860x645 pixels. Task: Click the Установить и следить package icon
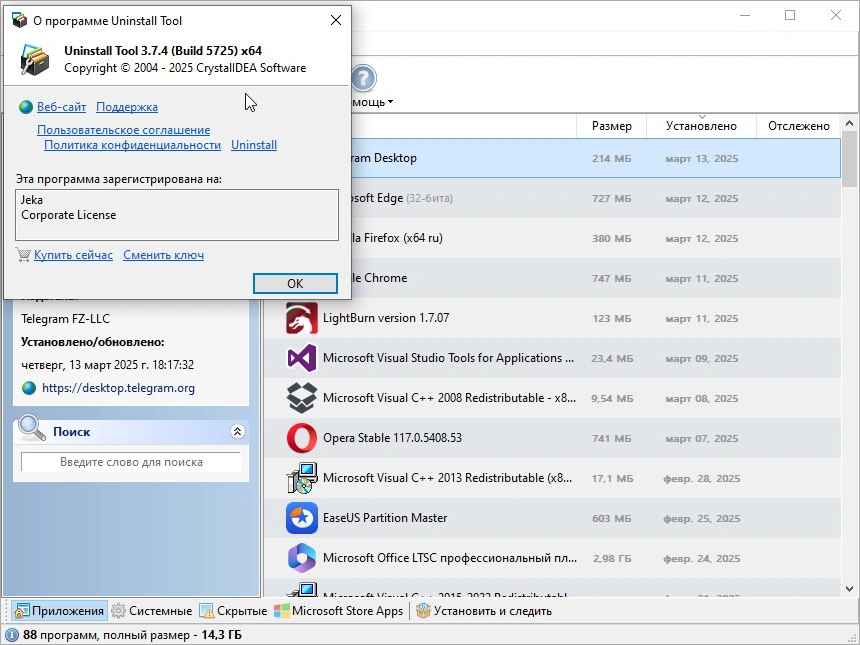(423, 611)
